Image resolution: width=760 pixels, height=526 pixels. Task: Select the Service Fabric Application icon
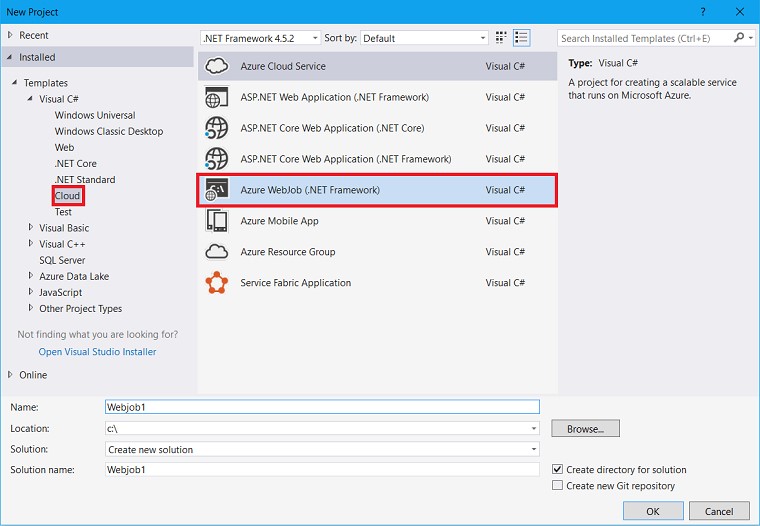(216, 283)
